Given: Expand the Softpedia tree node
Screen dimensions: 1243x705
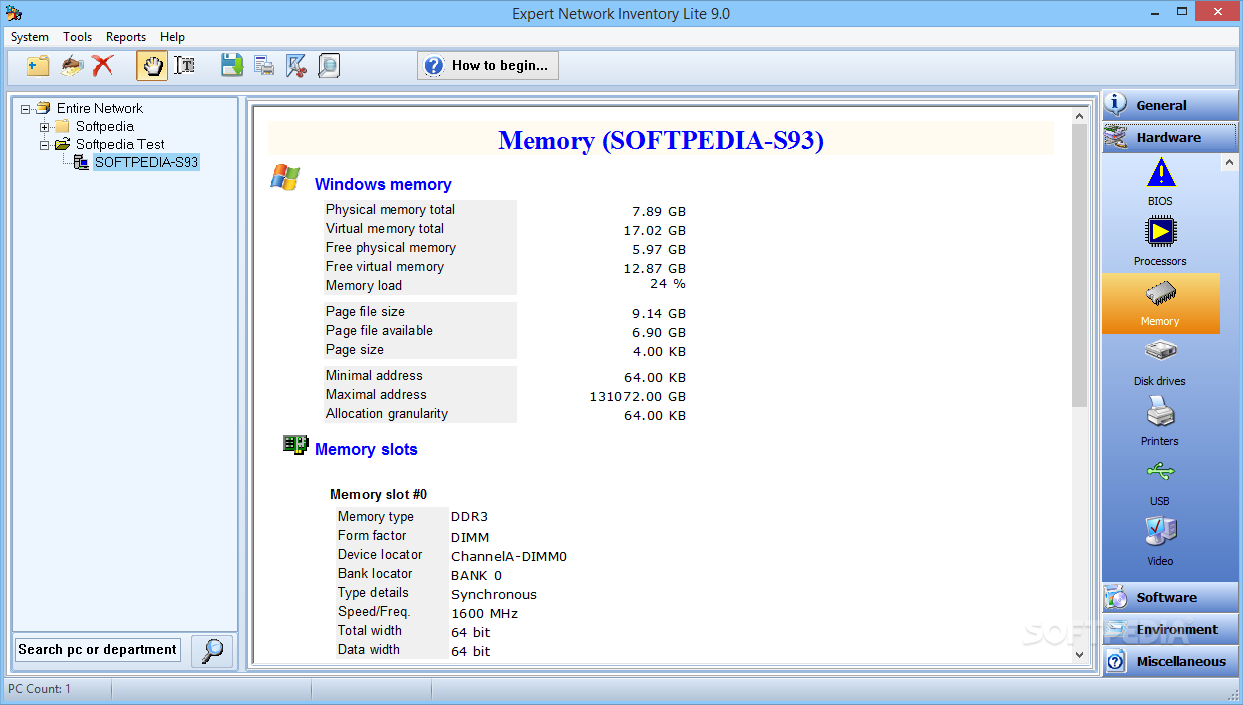Looking at the screenshot, I should pos(45,127).
